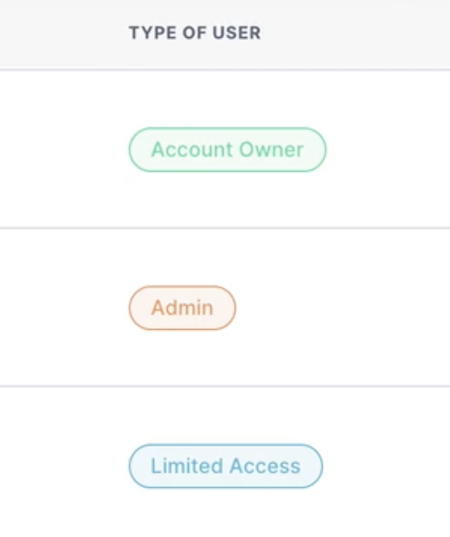Select the green Account Owner pill
The image size is (450, 537).
pyautogui.click(x=227, y=149)
